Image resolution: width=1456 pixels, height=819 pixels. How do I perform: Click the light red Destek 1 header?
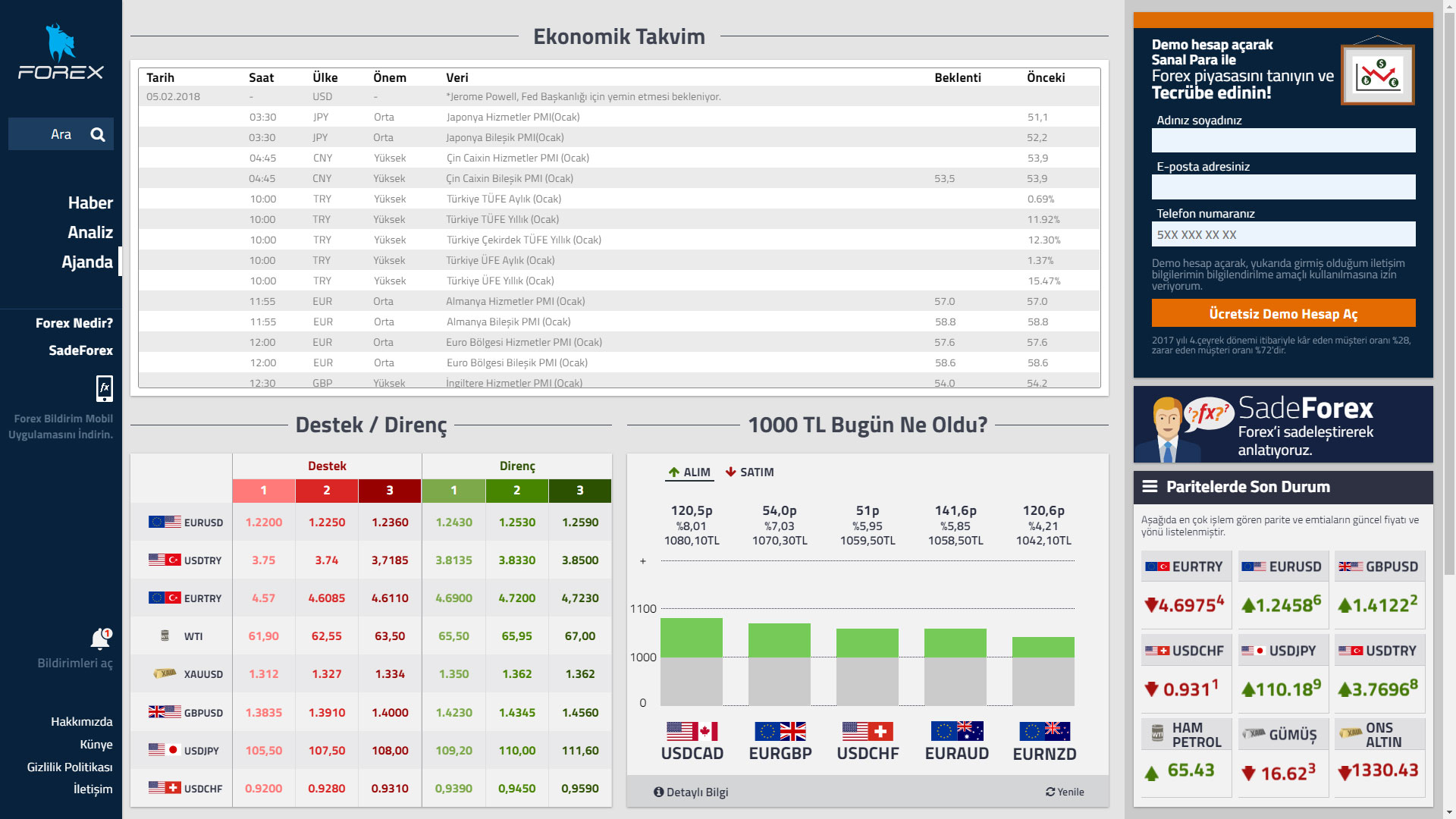tap(264, 491)
